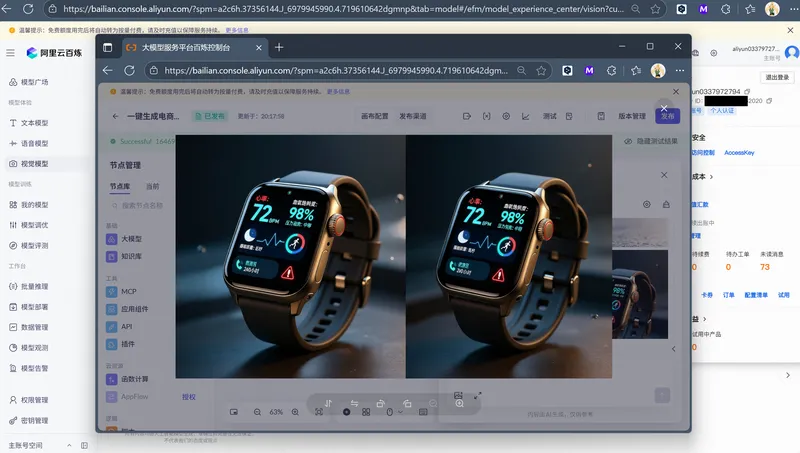This screenshot has width=800, height=453.
Task: Select the 应用组件 node
Action: coord(128,309)
